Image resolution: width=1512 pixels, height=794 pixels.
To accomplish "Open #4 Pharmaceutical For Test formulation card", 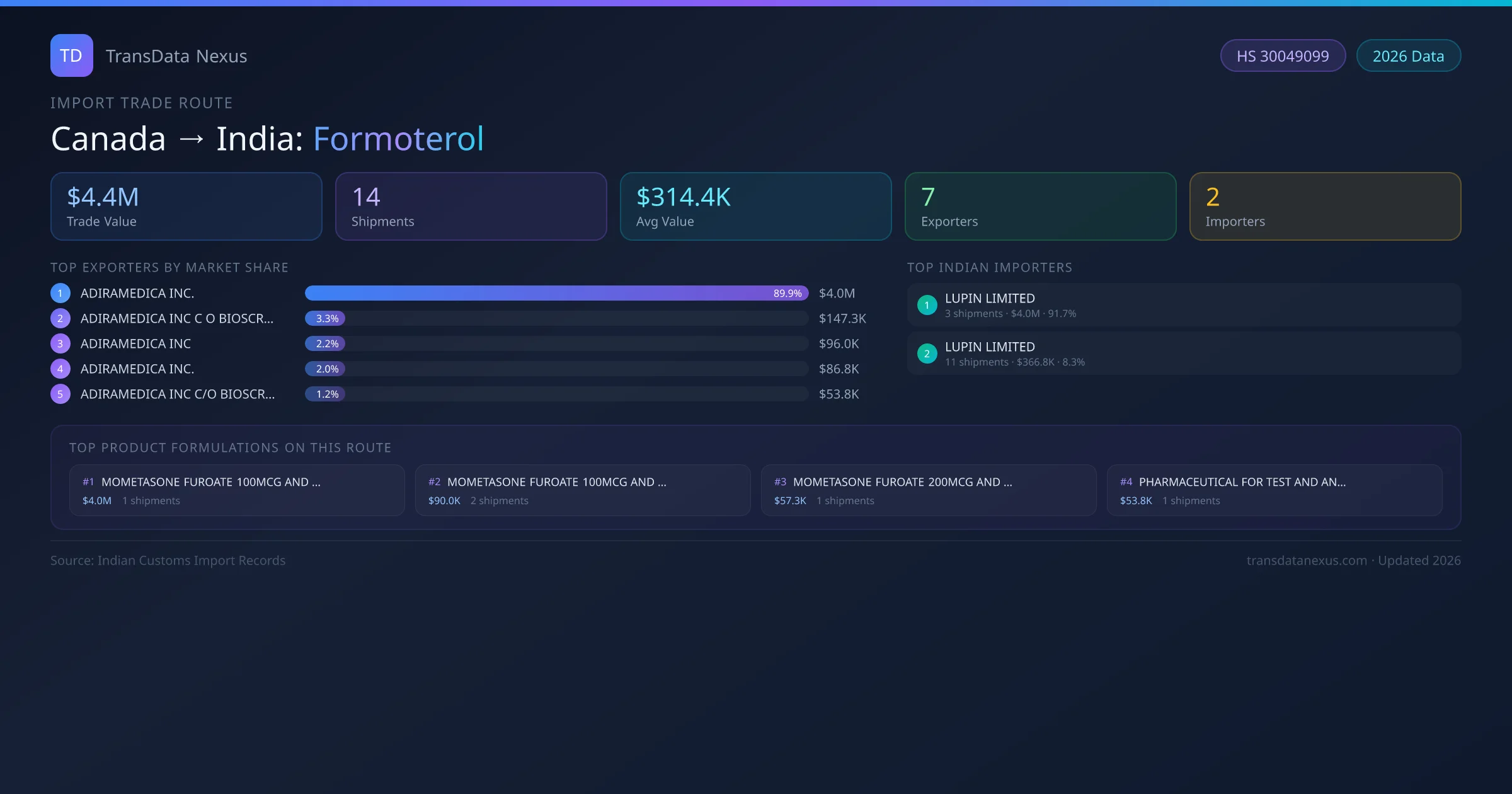I will [x=1274, y=490].
